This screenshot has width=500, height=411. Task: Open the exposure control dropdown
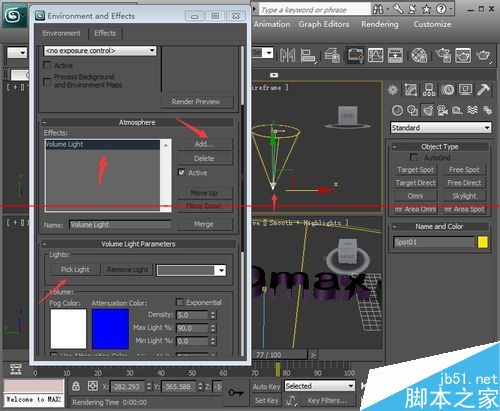pos(100,51)
